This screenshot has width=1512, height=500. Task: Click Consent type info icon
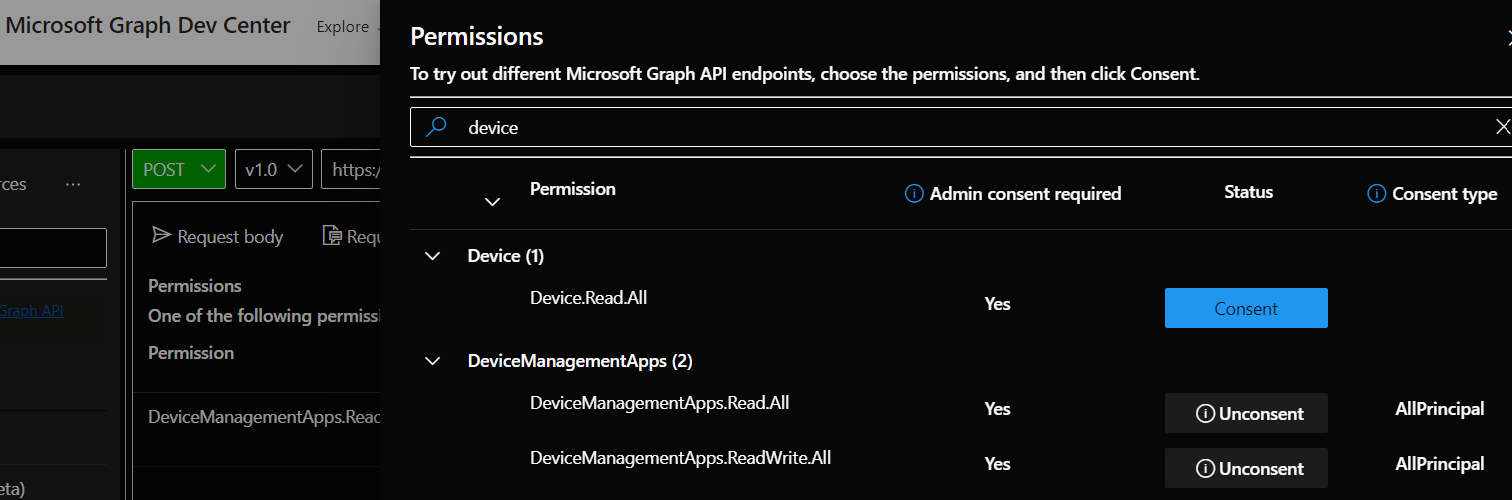click(x=1376, y=194)
